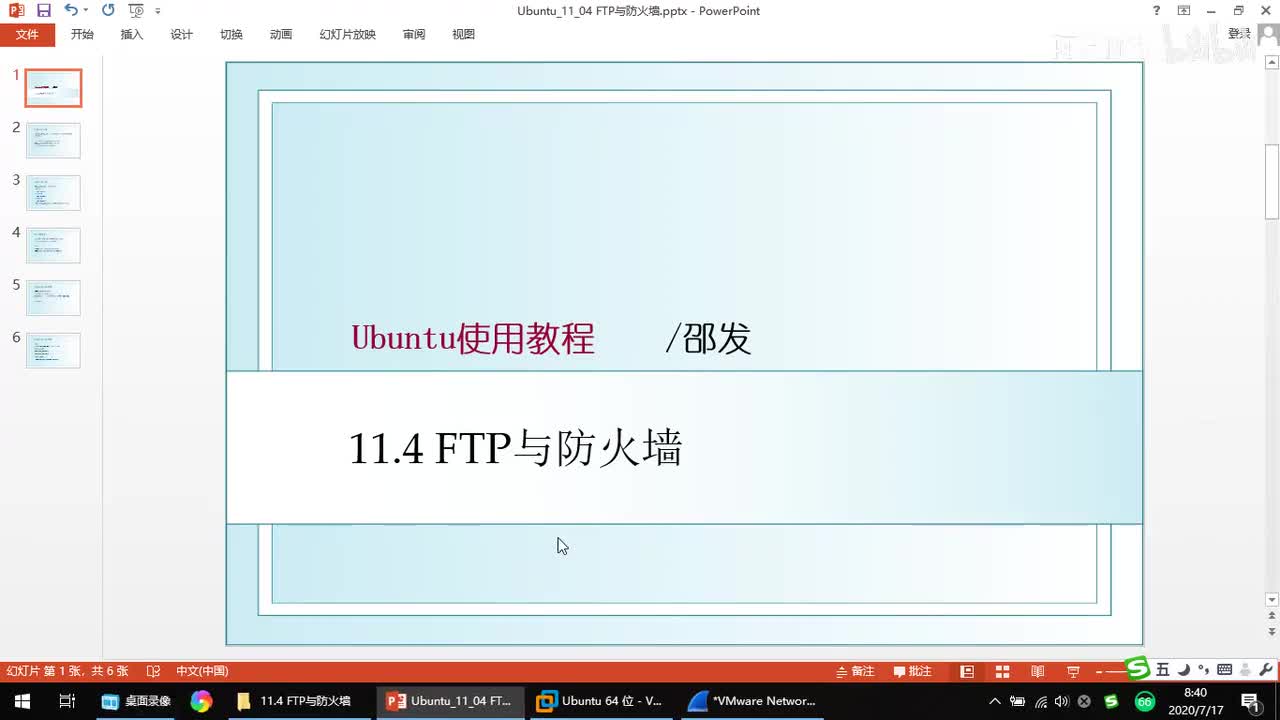Click the spell check icon in status bar
Image resolution: width=1280 pixels, height=720 pixels.
pos(153,671)
